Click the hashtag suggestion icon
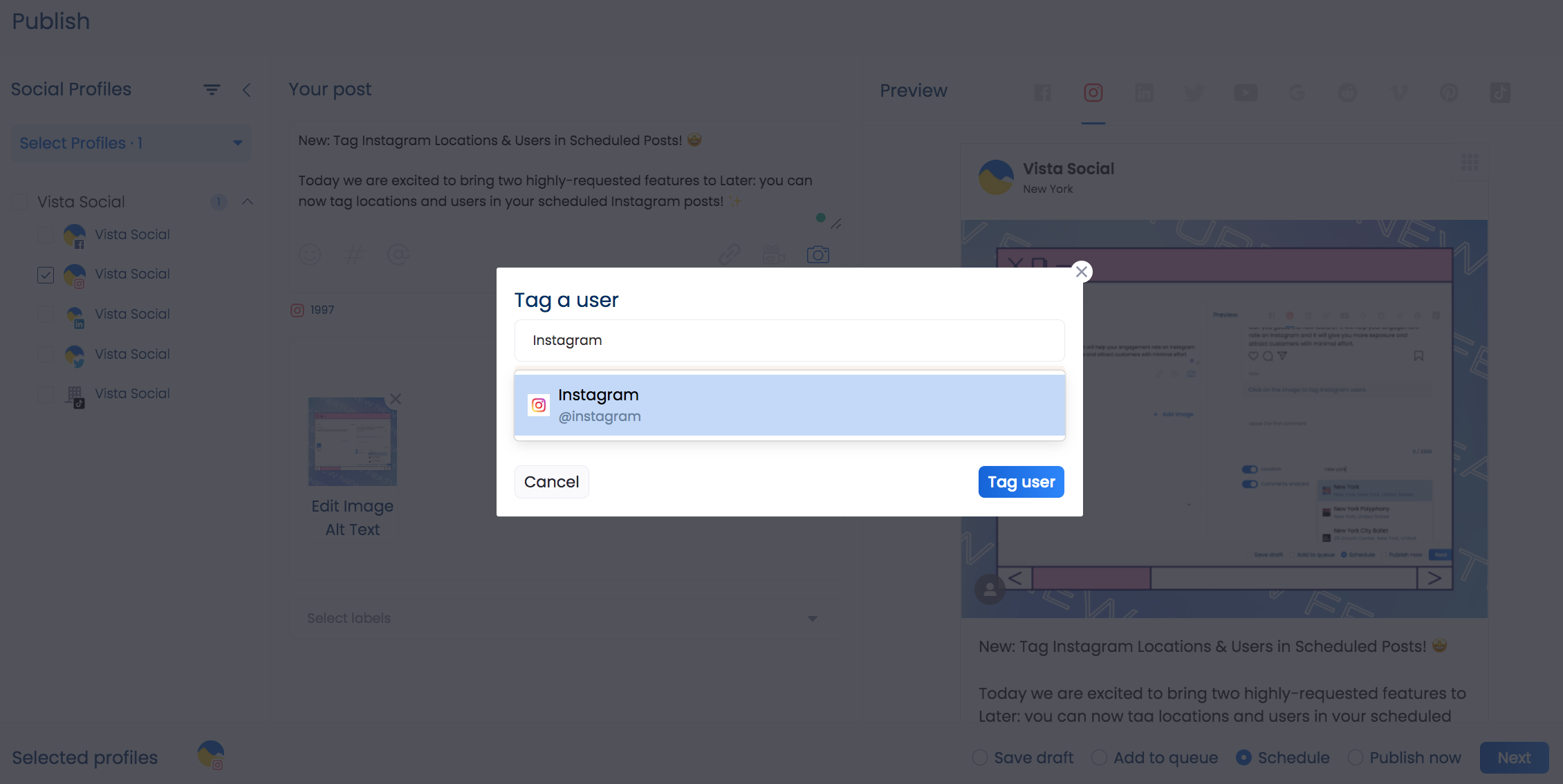 pos(354,254)
